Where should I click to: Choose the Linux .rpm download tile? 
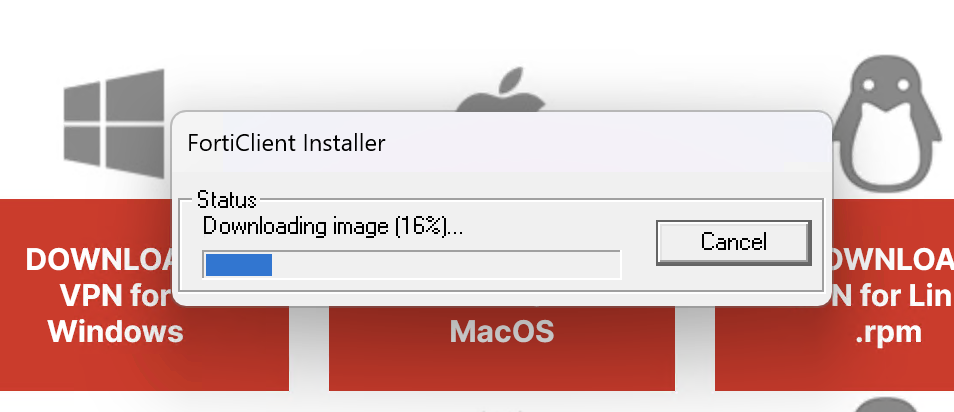pyautogui.click(x=834, y=295)
